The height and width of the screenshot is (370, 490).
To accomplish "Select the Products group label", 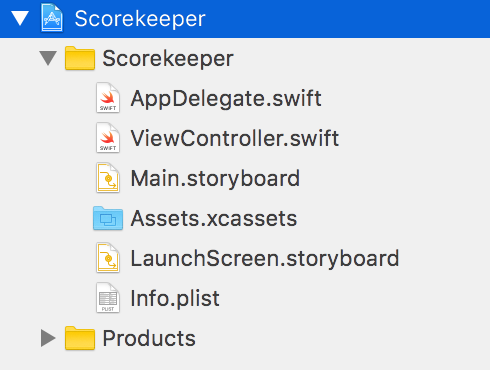I will [149, 339].
